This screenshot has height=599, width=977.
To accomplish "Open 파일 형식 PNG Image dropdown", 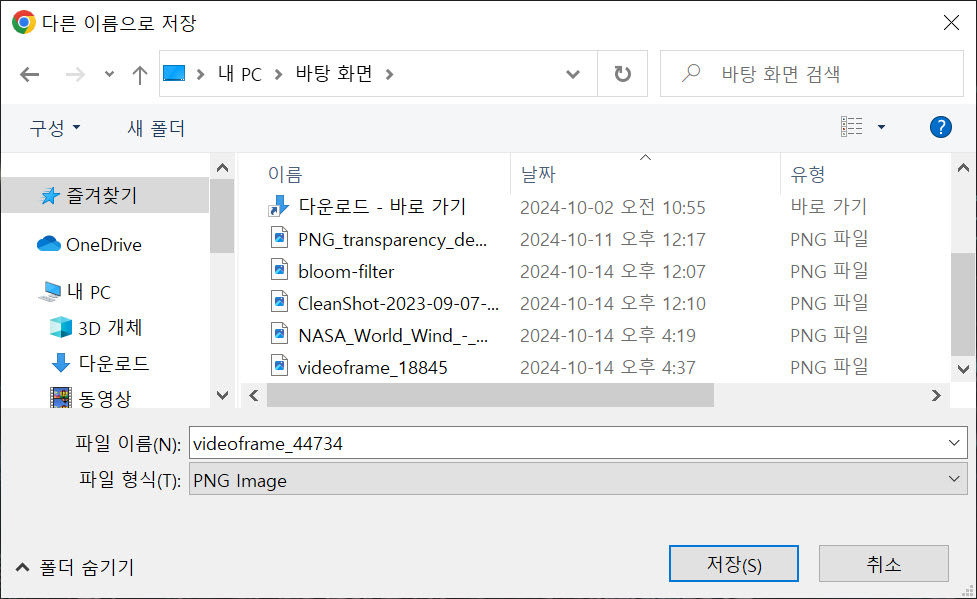I will (578, 479).
